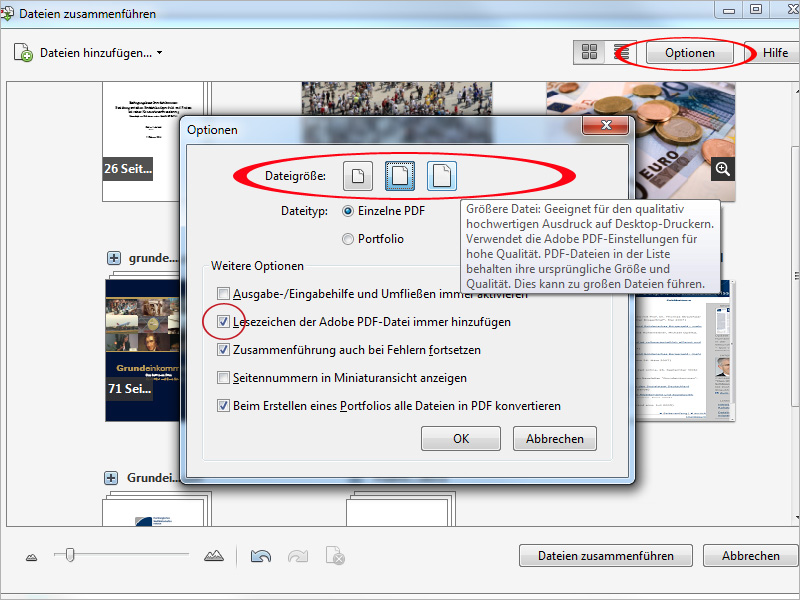Click the Optionen button in toolbar
Viewport: 800px width, 600px height.
[x=689, y=53]
